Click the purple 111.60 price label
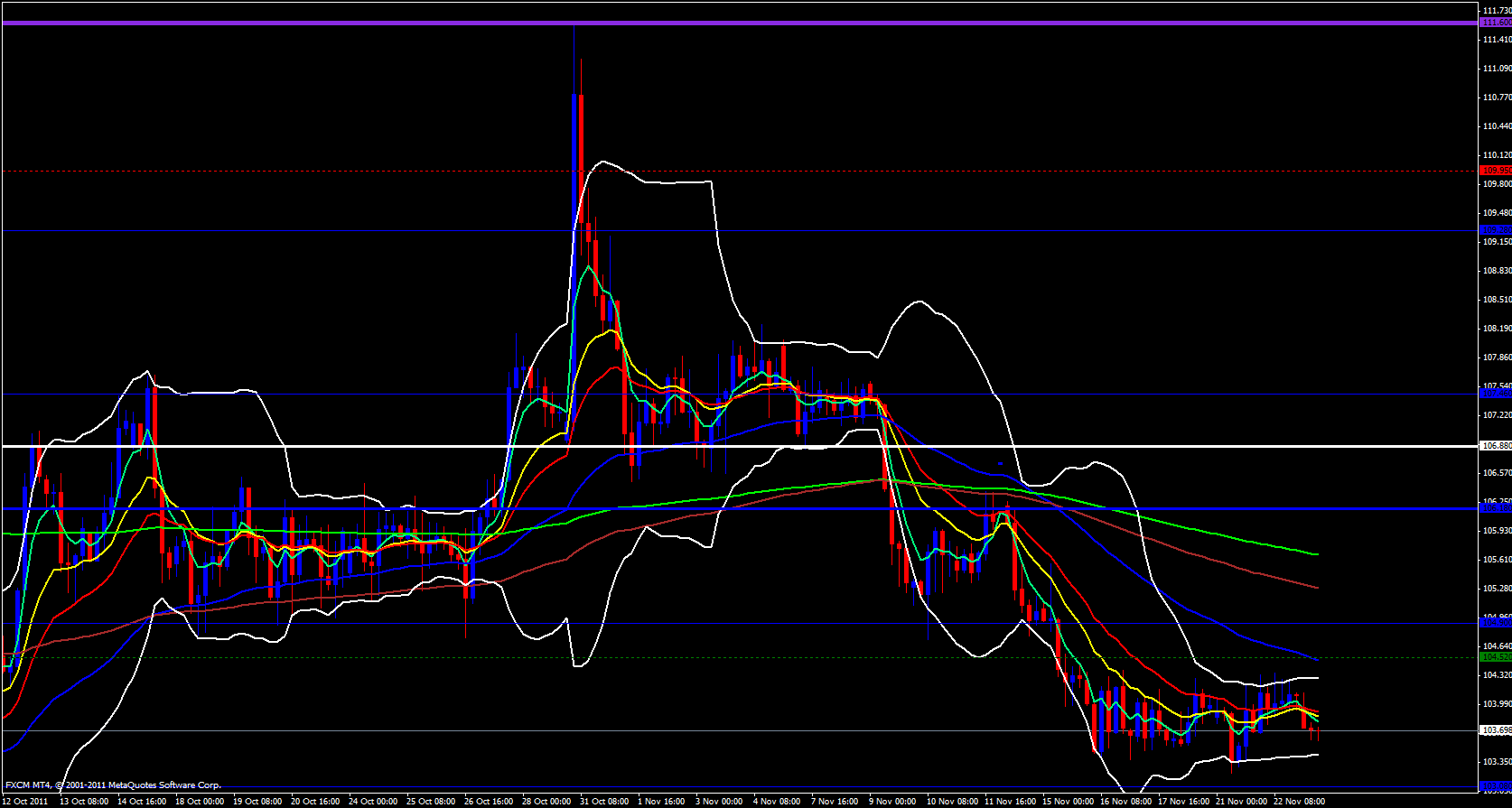1512x808 pixels. (1495, 23)
